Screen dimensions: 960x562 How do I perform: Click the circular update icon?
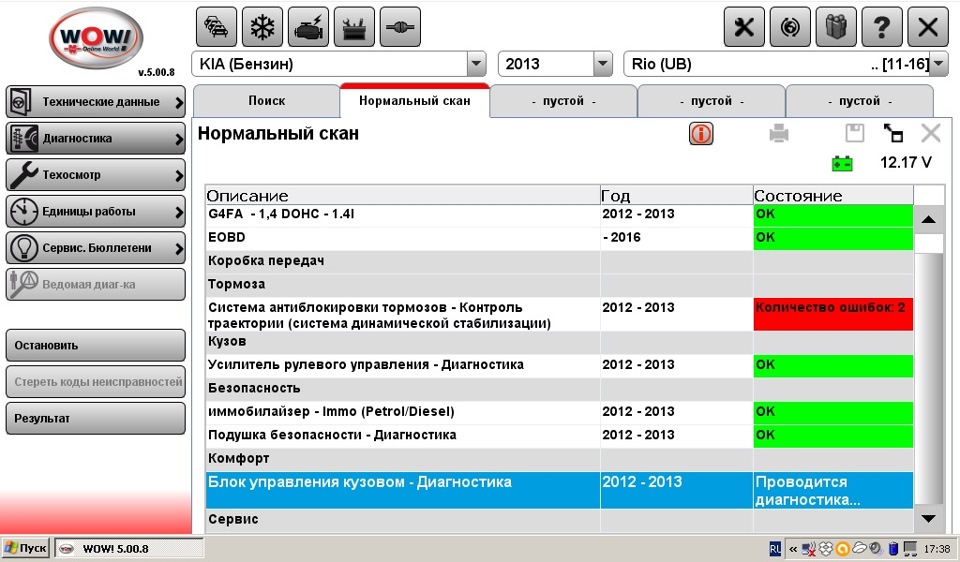pos(790,27)
